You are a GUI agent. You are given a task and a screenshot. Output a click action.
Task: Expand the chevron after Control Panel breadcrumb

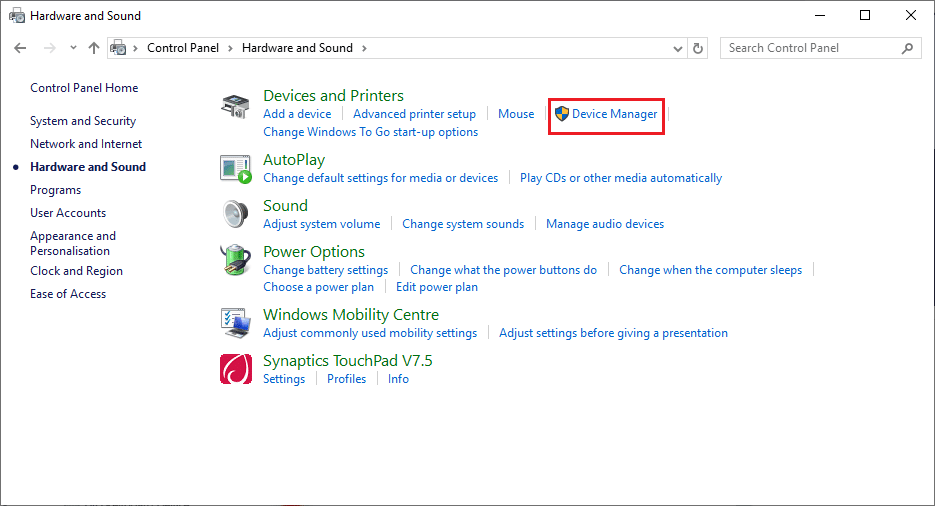coord(230,48)
